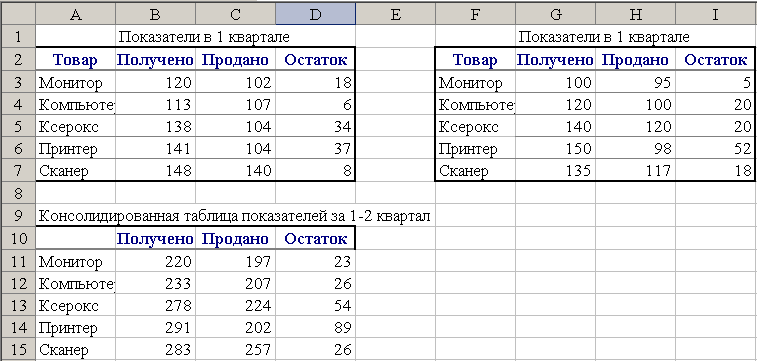Select column A header
The width and height of the screenshot is (757, 361).
click(75, 14)
